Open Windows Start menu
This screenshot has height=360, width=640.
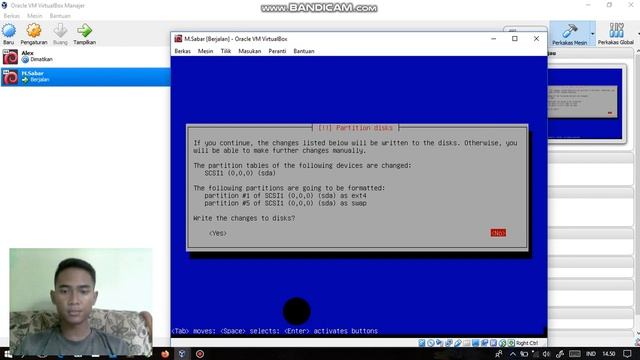pos(8,354)
